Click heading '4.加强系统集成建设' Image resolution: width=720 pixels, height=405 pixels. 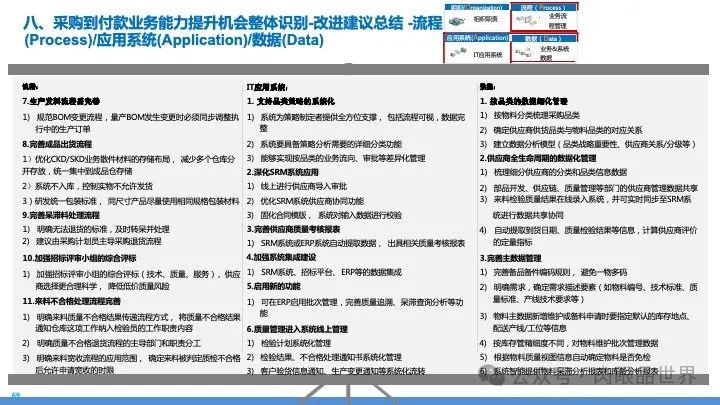[x=281, y=257]
